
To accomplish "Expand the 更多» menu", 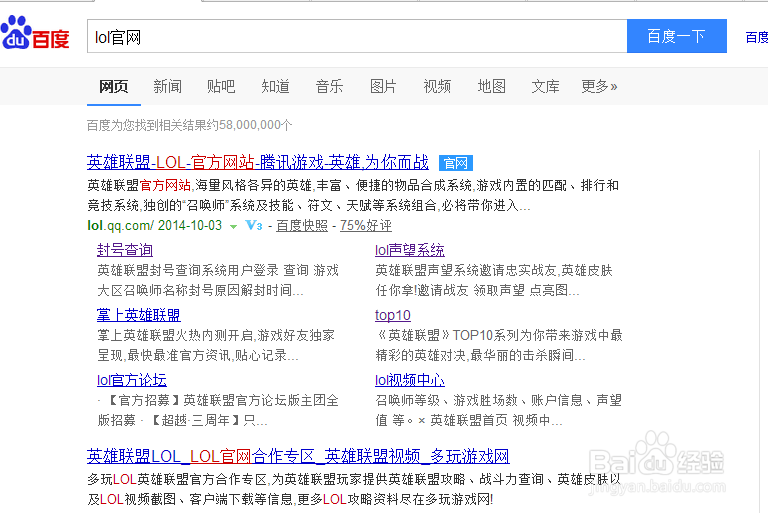I will [x=599, y=87].
